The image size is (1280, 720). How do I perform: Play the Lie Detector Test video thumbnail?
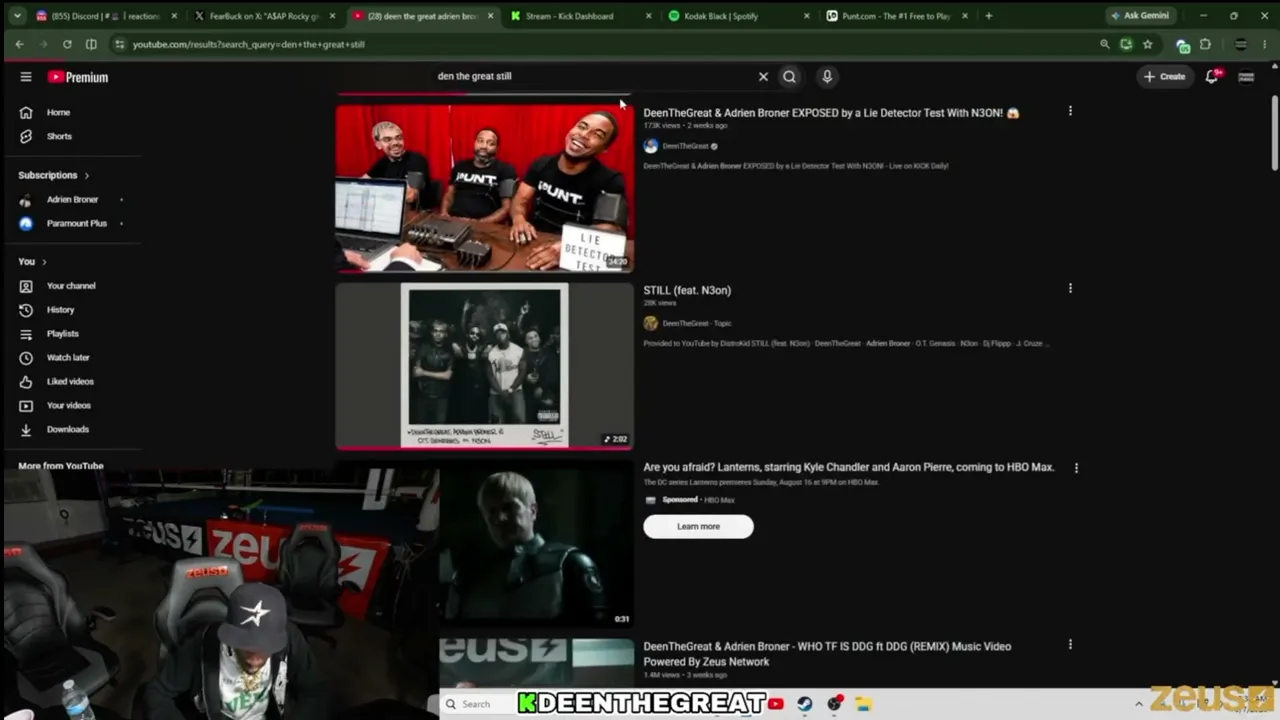click(484, 188)
